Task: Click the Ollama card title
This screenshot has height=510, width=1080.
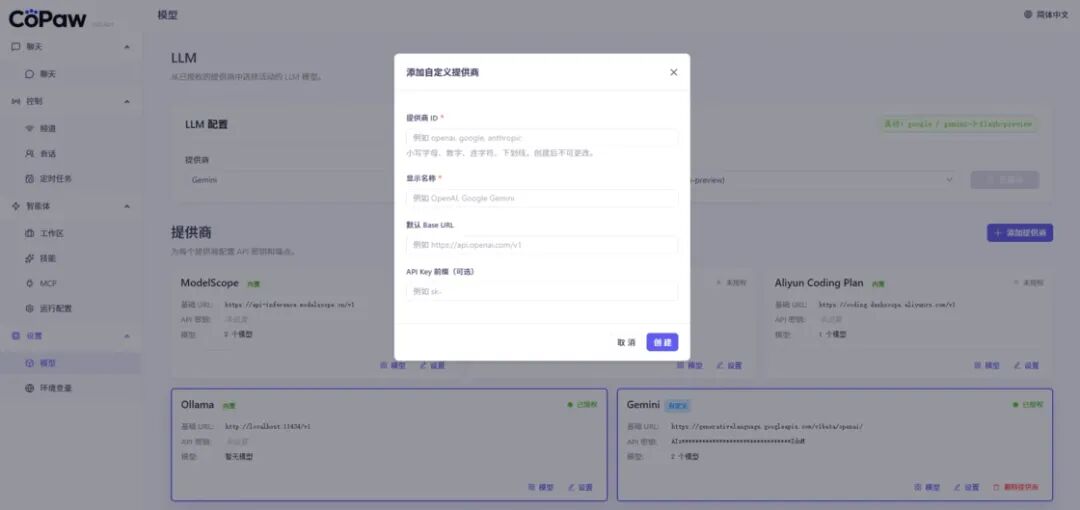Action: [197, 405]
